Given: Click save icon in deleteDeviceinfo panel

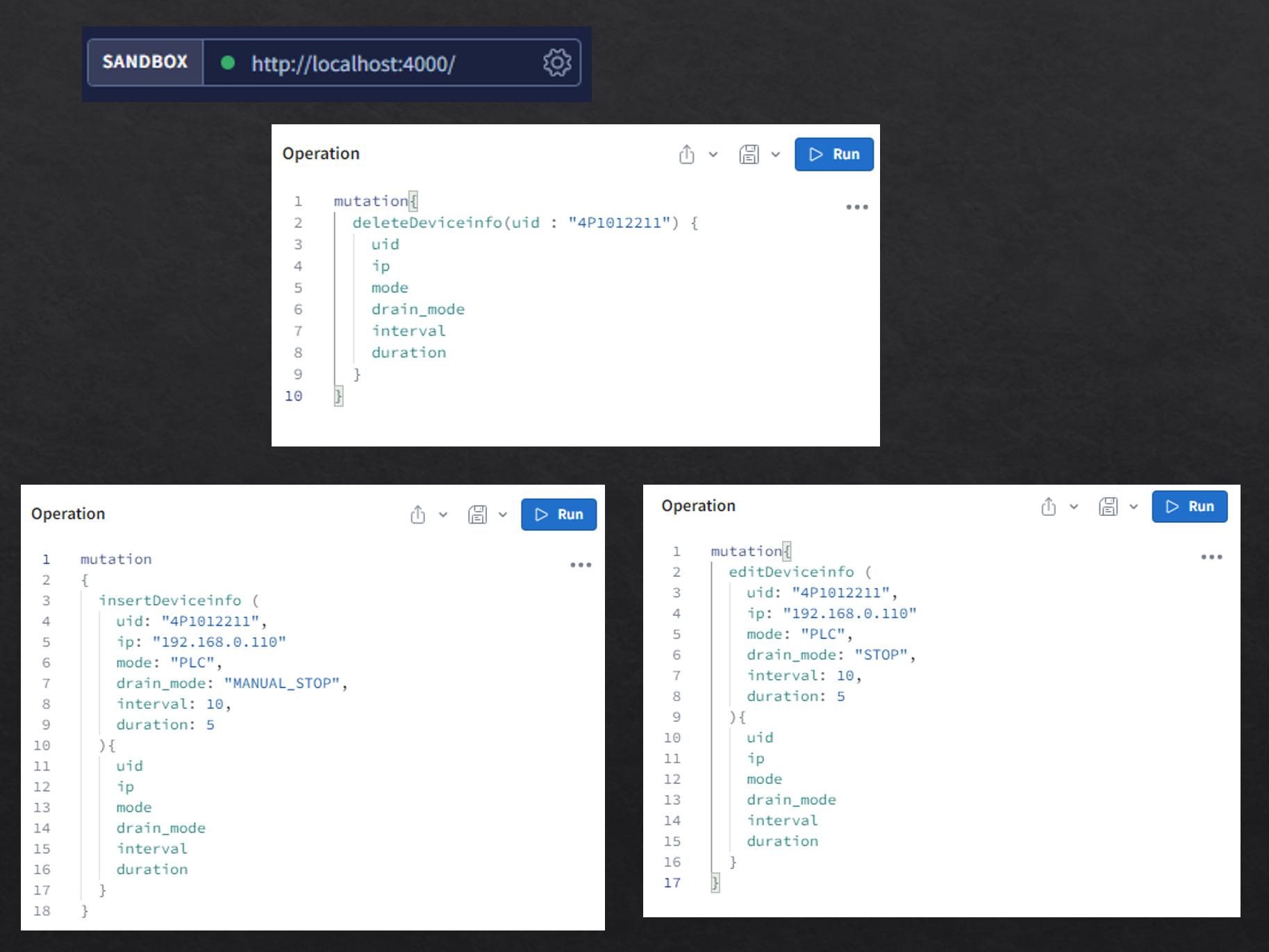Looking at the screenshot, I should point(749,154).
